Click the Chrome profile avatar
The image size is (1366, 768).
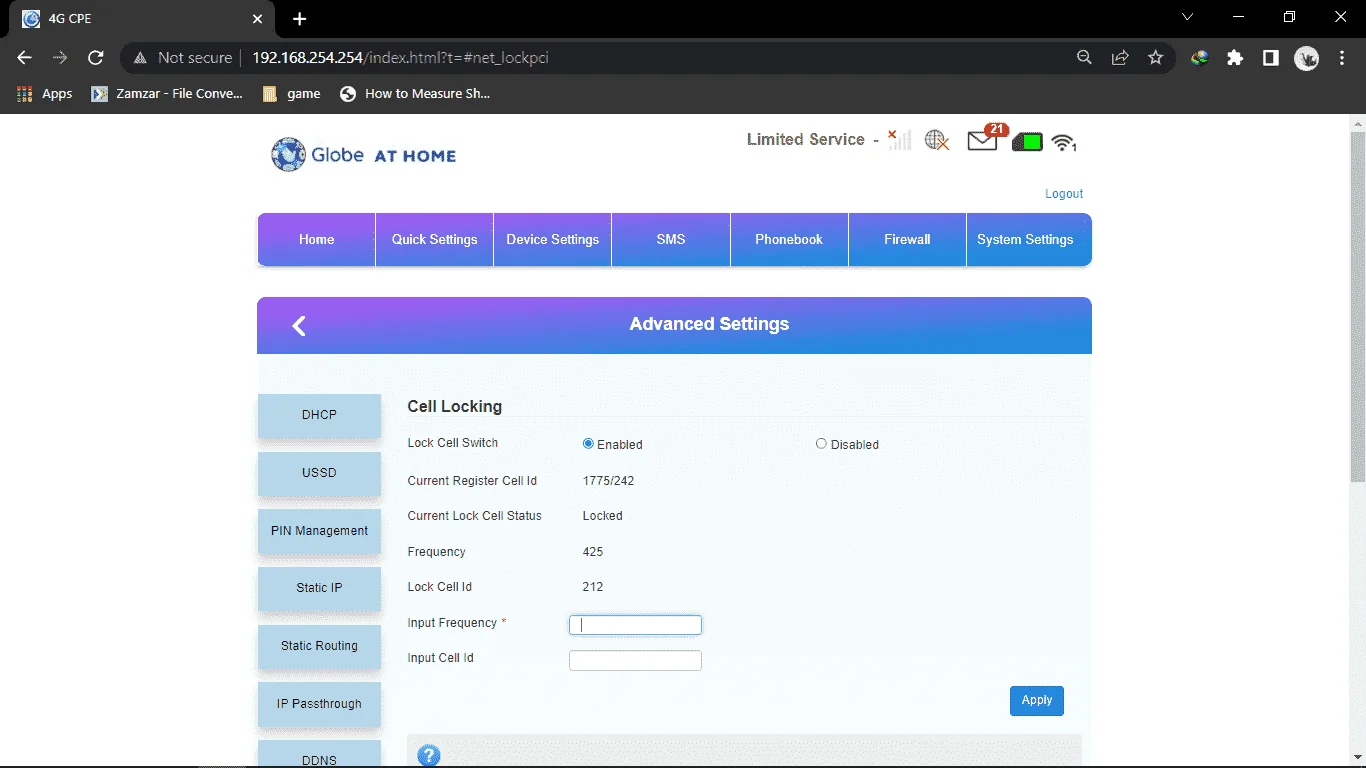[x=1306, y=58]
